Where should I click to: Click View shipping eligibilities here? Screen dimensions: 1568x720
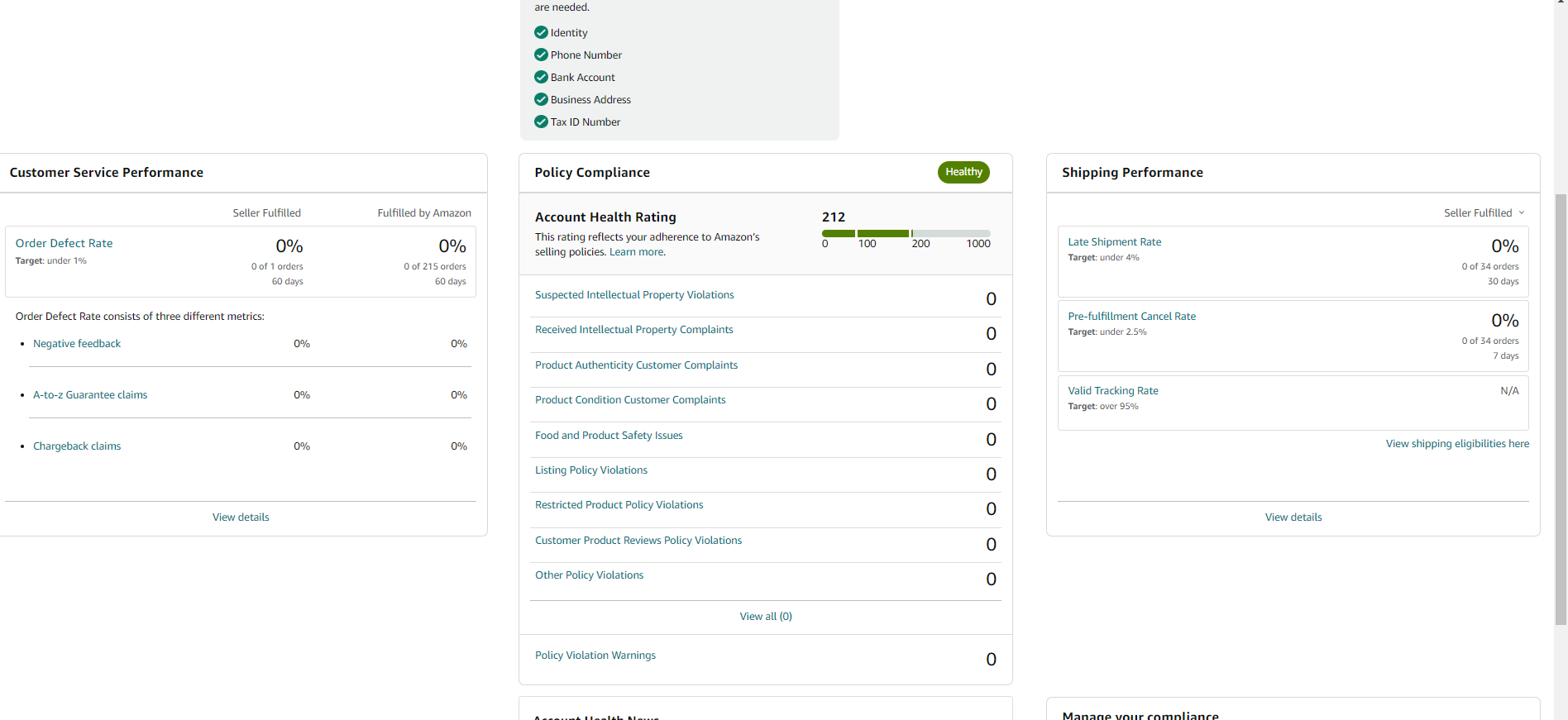pyautogui.click(x=1457, y=443)
